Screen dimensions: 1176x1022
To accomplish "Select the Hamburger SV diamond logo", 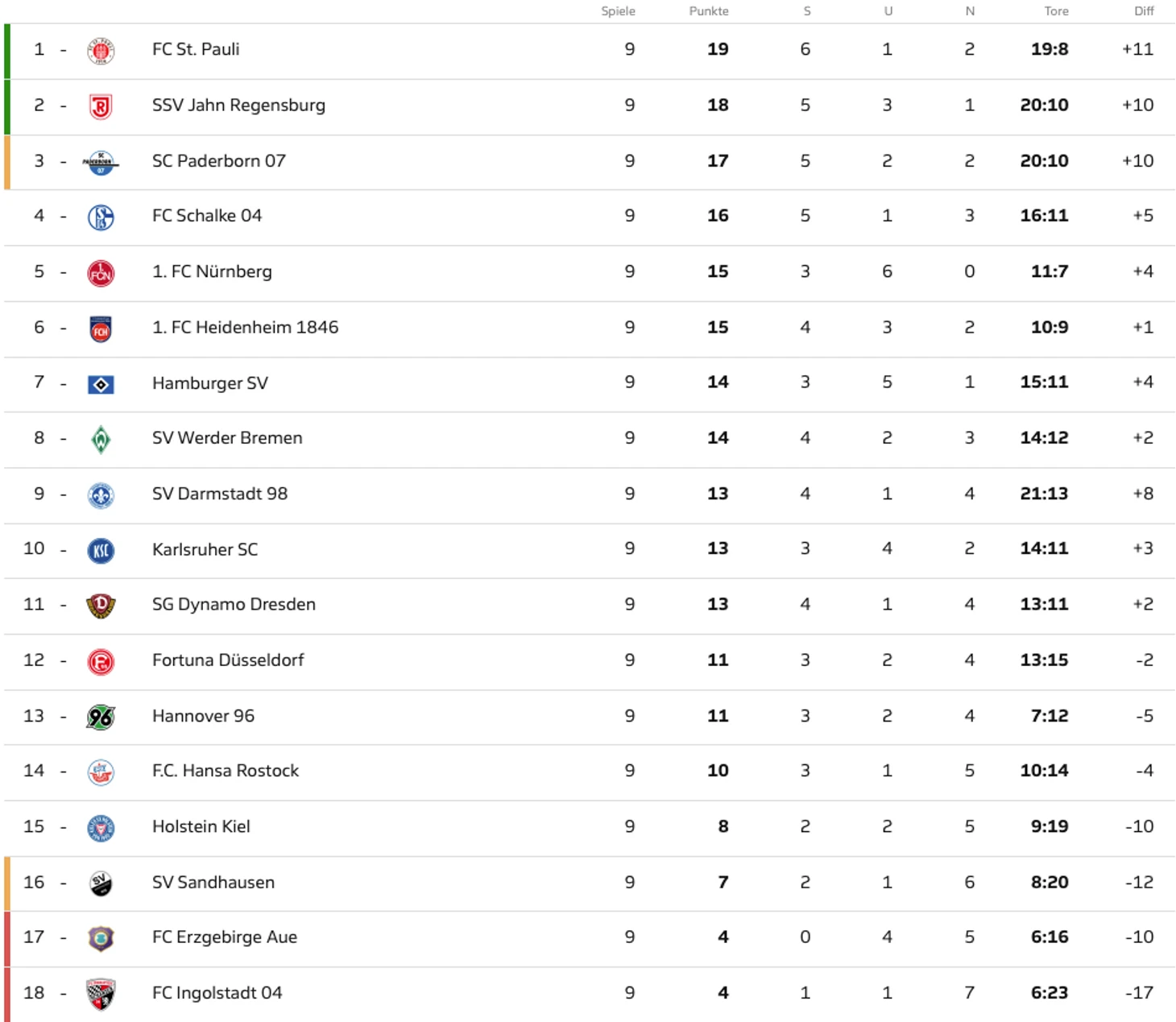I will [x=101, y=384].
